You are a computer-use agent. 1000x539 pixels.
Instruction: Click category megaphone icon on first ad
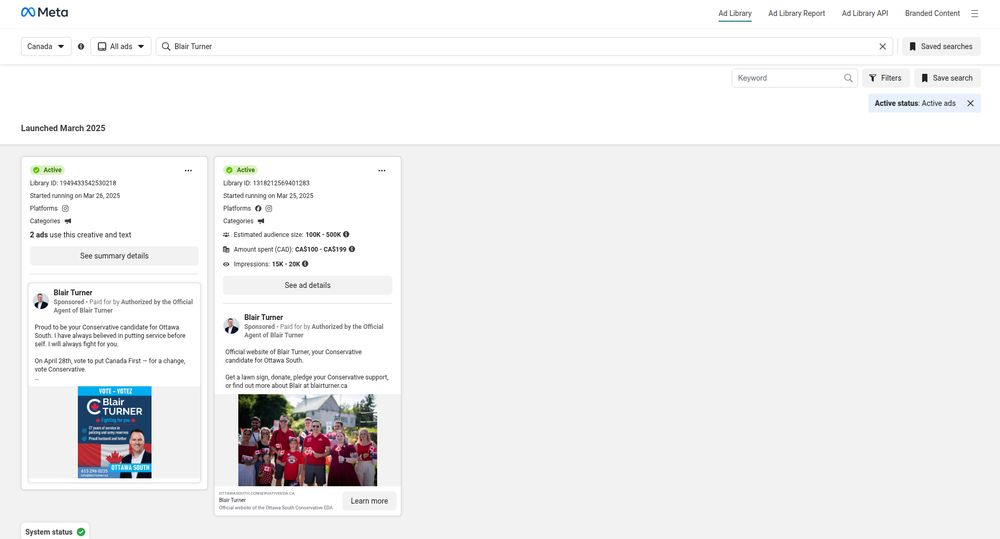tap(68, 221)
